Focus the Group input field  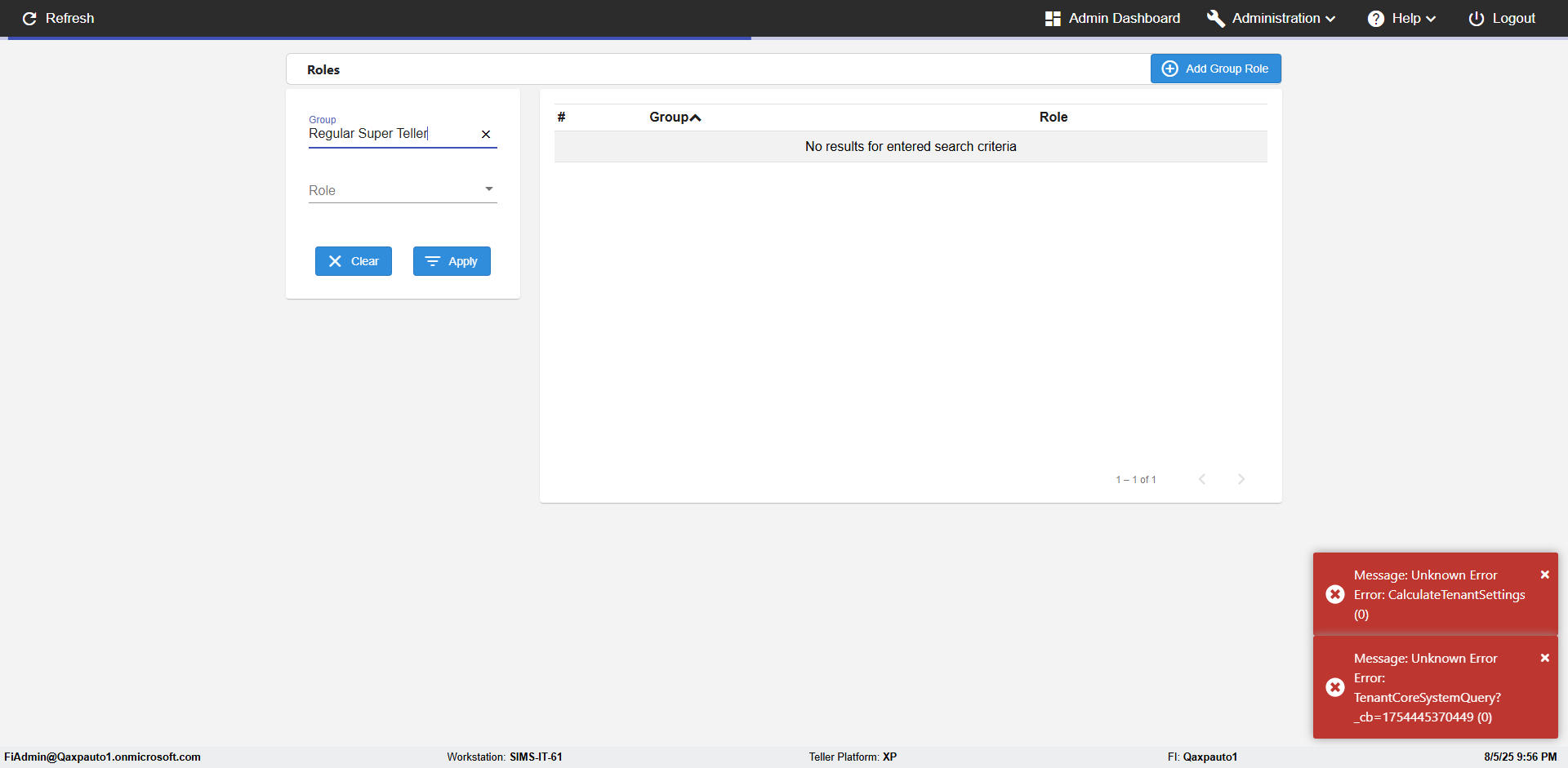tap(392, 134)
